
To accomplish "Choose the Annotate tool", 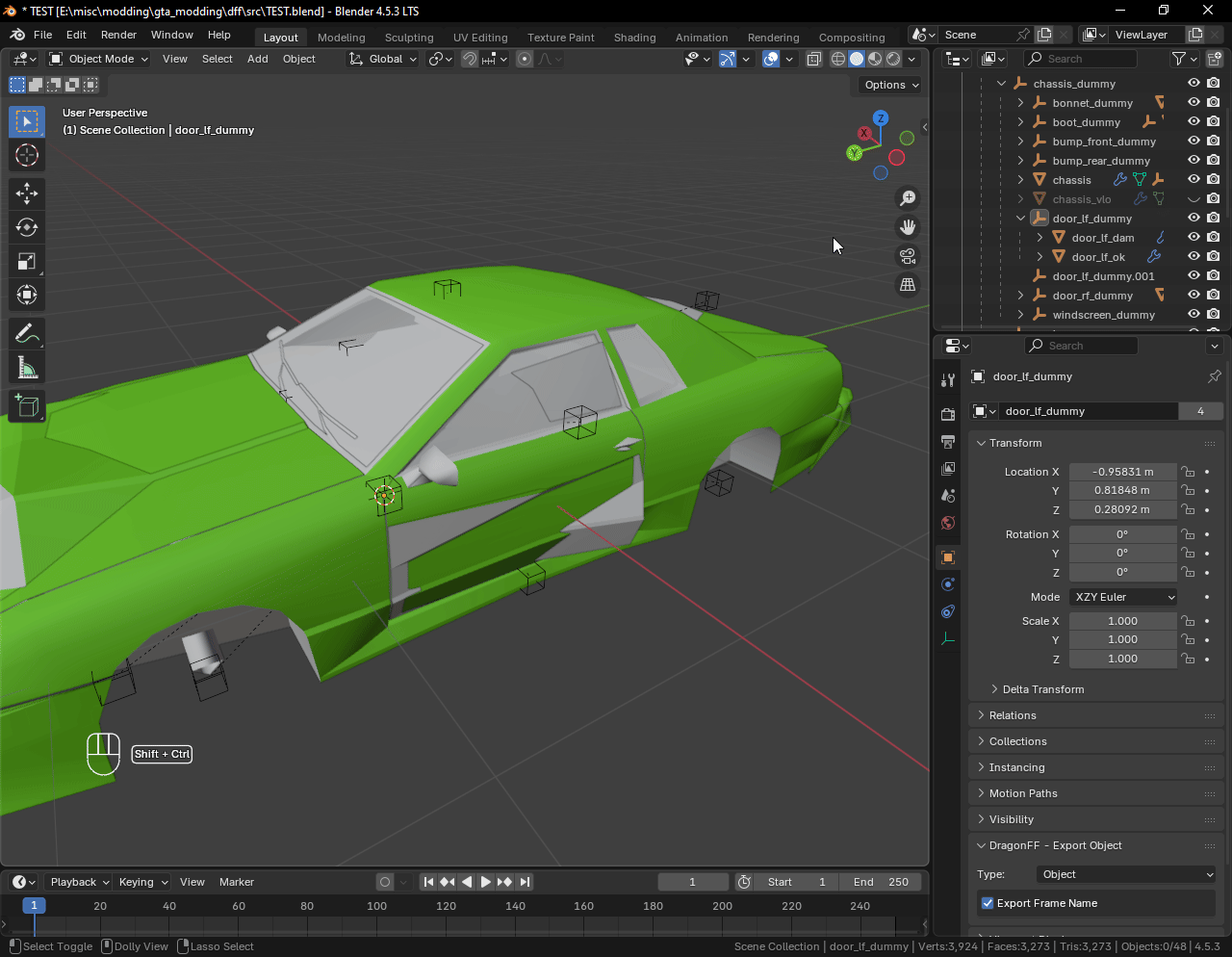I will pyautogui.click(x=27, y=334).
